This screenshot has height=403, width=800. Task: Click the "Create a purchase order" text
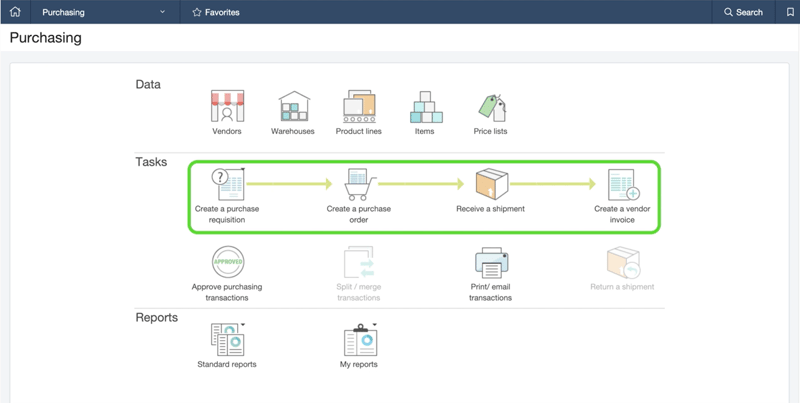pos(359,214)
